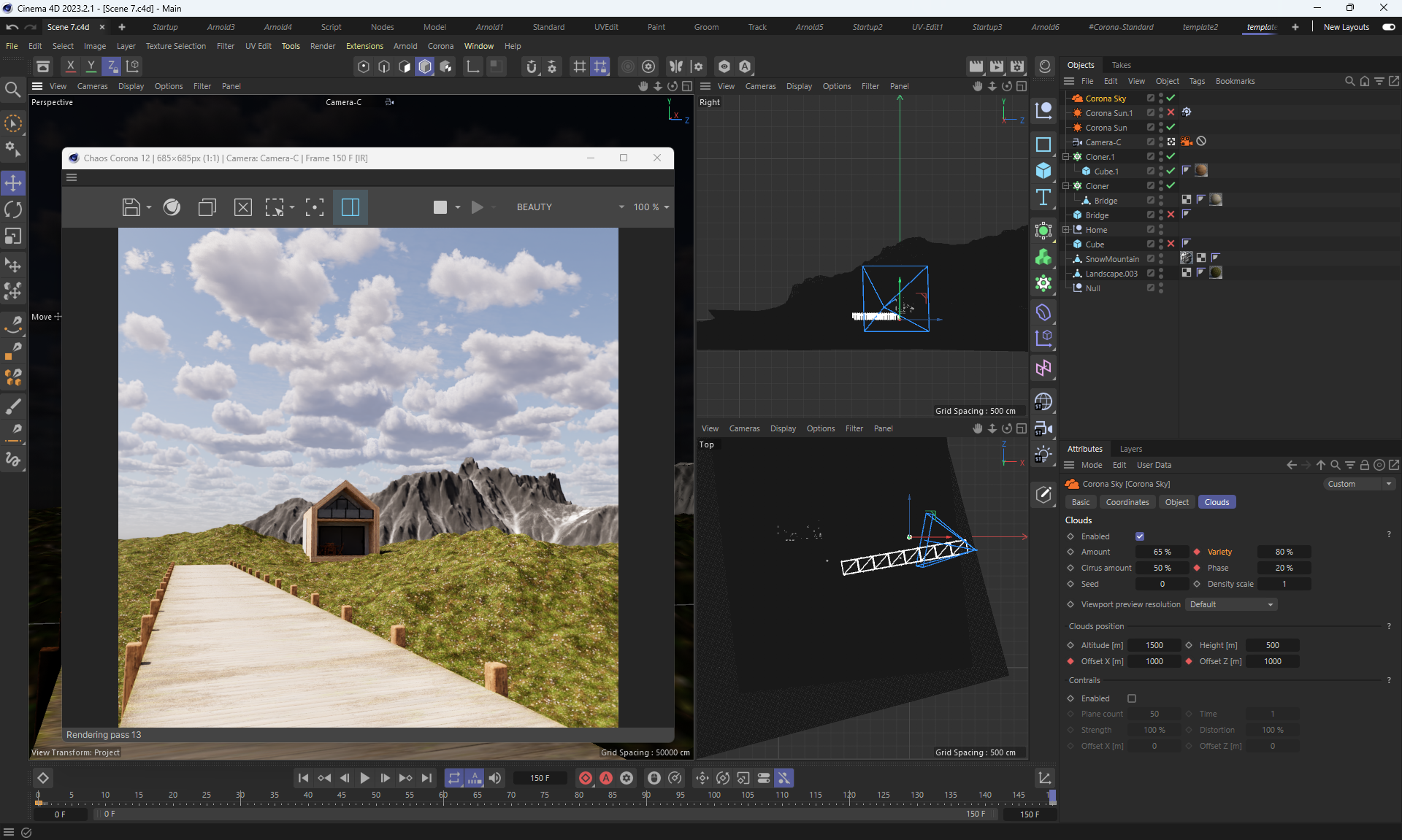This screenshot has width=1402, height=840.
Task: Toggle the New Layouts switch
Action: (x=1388, y=27)
